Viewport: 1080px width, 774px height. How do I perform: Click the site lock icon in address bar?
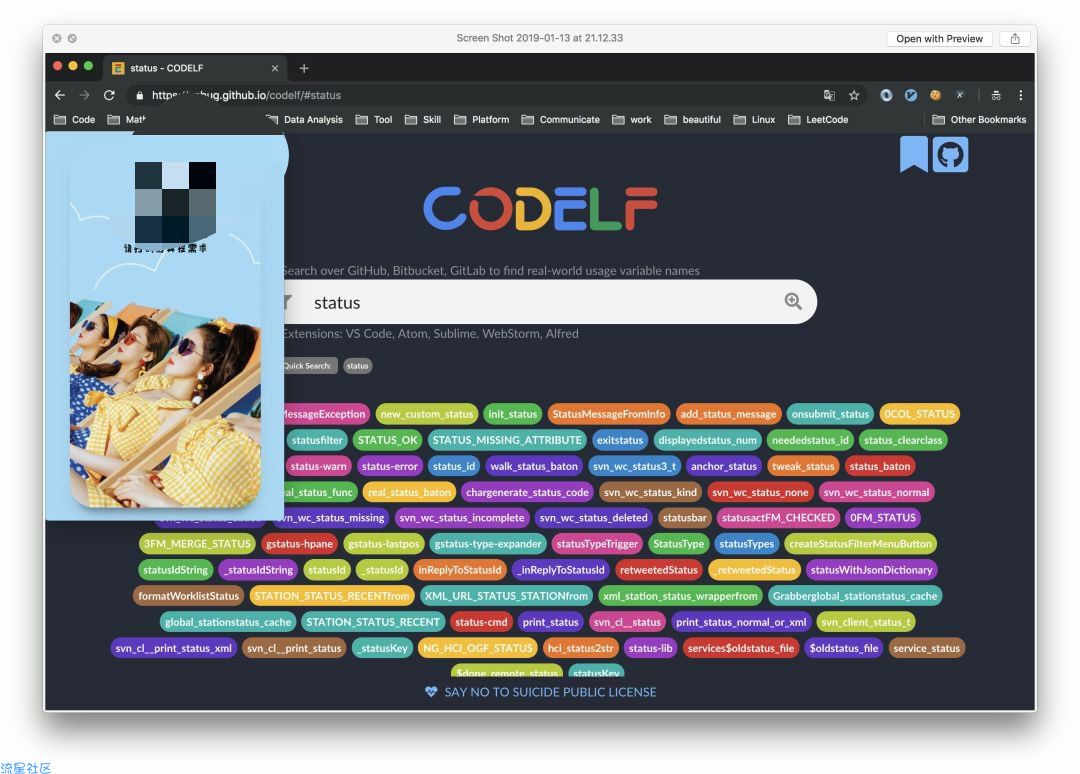click(140, 95)
